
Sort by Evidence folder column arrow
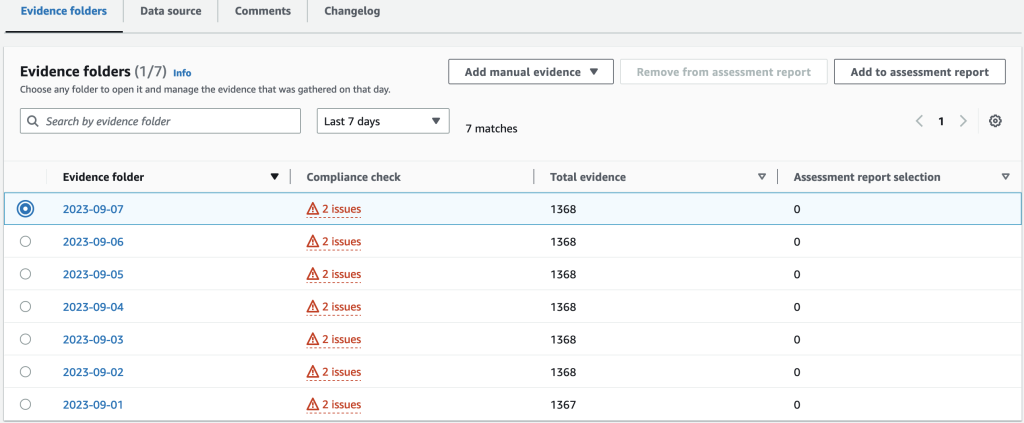275,177
